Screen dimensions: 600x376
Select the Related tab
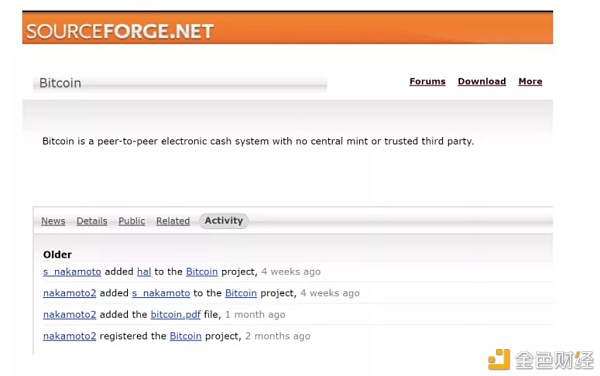173,221
